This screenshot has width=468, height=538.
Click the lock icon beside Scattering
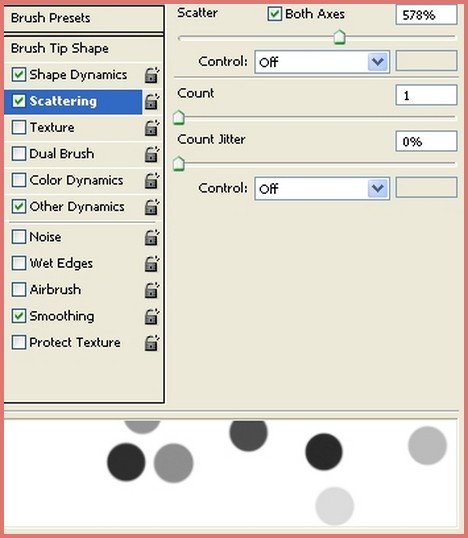tap(151, 102)
